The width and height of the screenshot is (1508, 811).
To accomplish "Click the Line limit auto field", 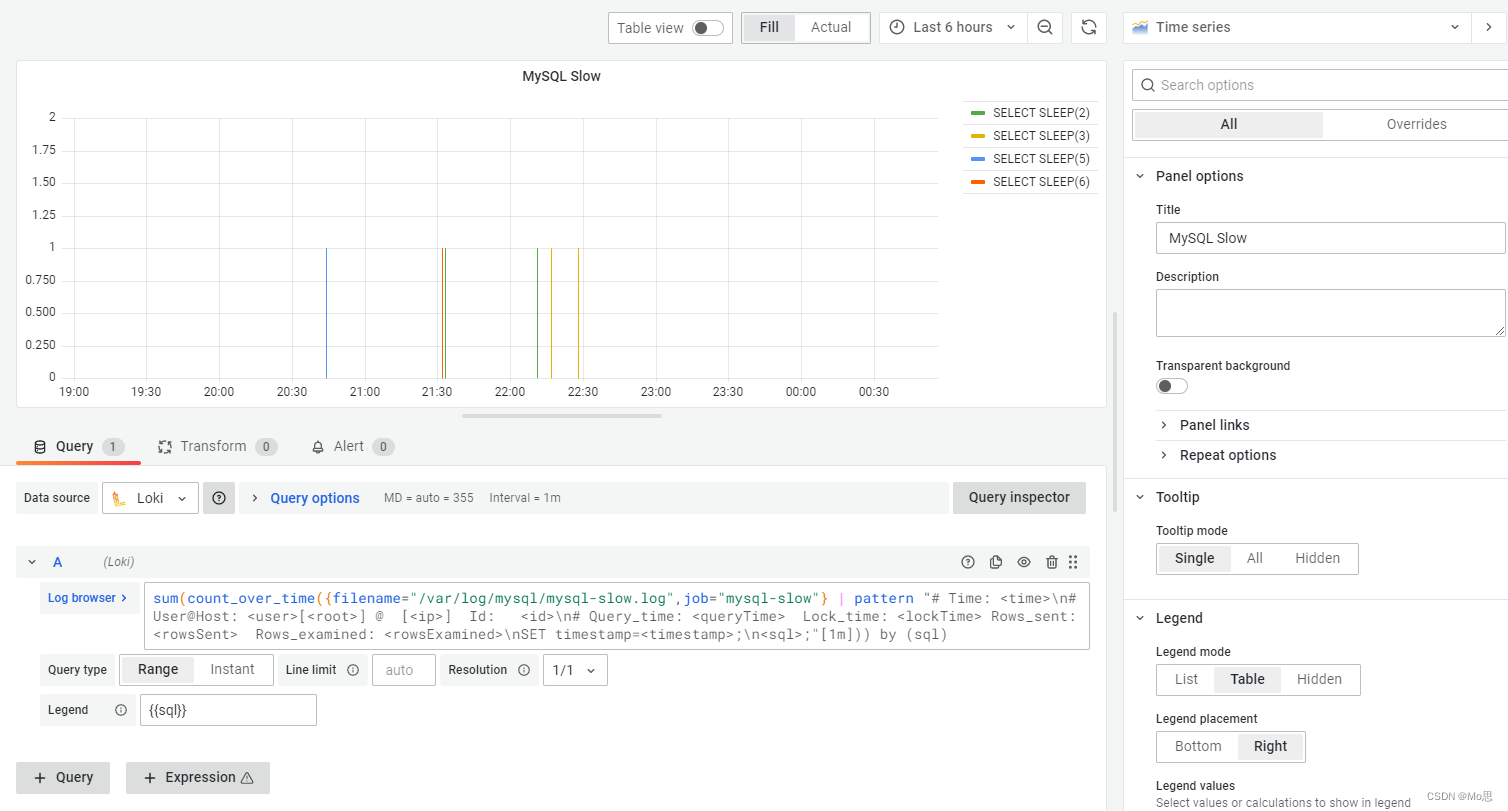I will click(404, 670).
